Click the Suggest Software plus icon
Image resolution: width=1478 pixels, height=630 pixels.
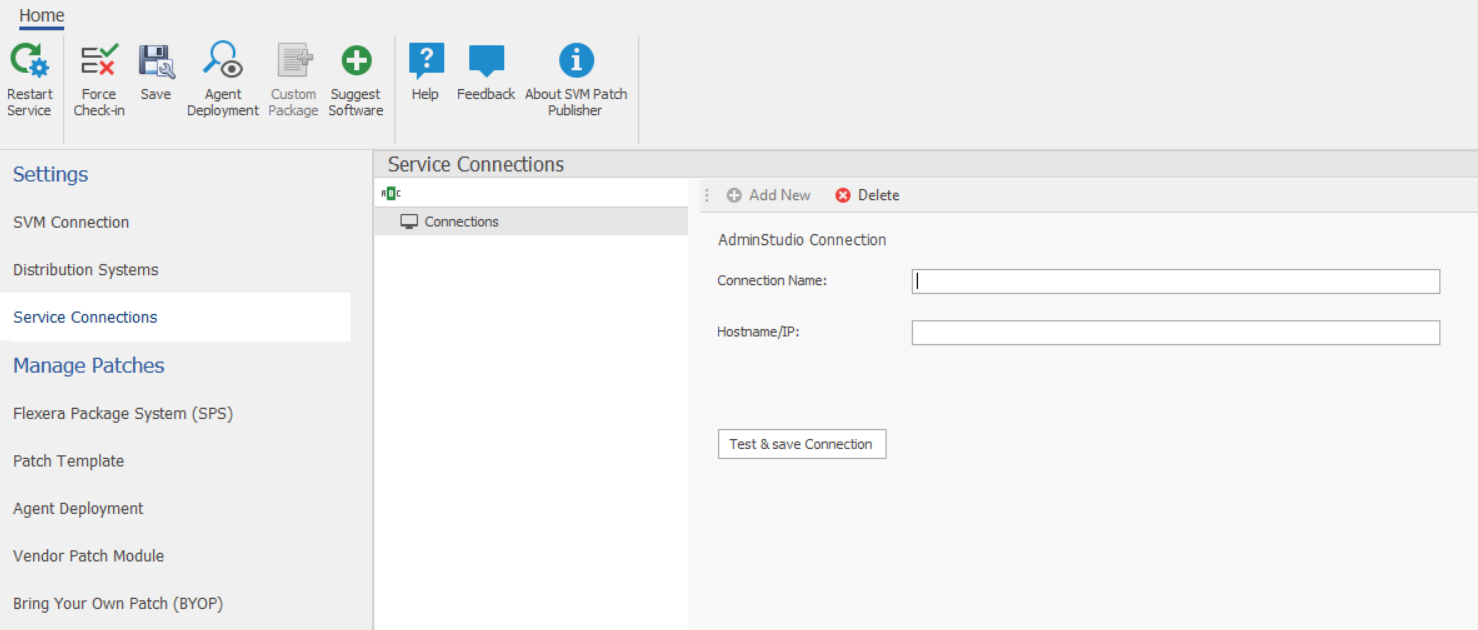tap(356, 62)
